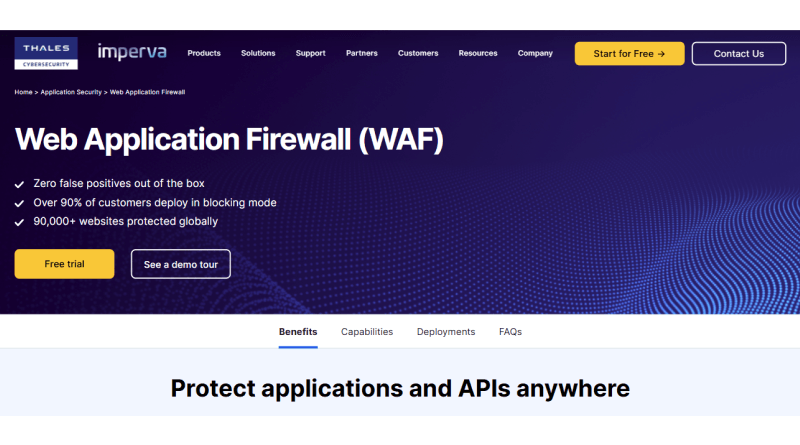Click Web Application Firewall breadcrumb

[147, 92]
